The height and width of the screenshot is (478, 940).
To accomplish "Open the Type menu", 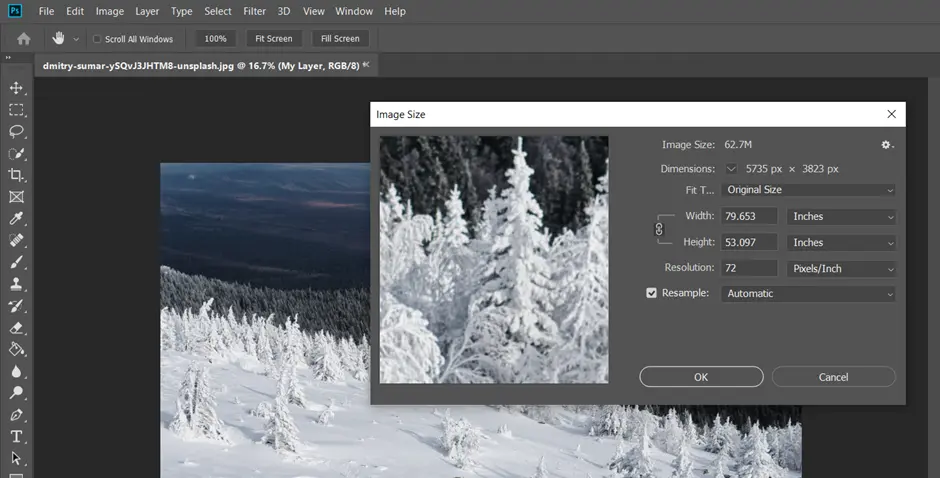I will point(182,11).
